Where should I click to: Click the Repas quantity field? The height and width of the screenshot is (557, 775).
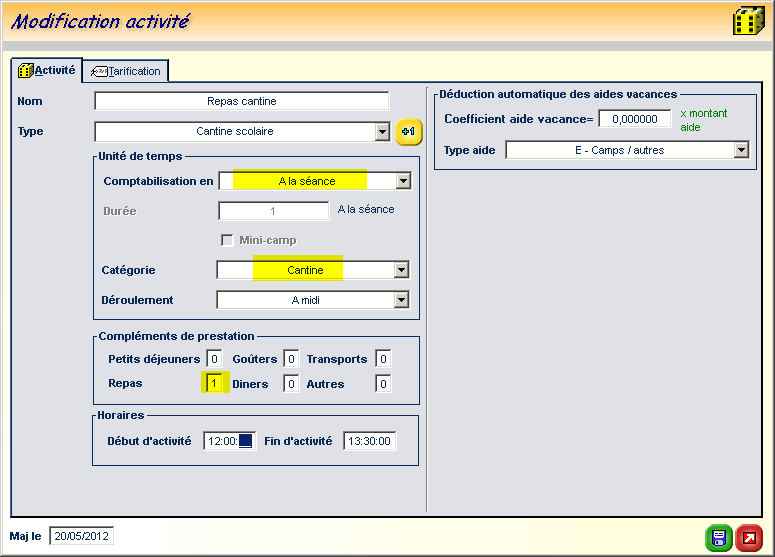(214, 383)
